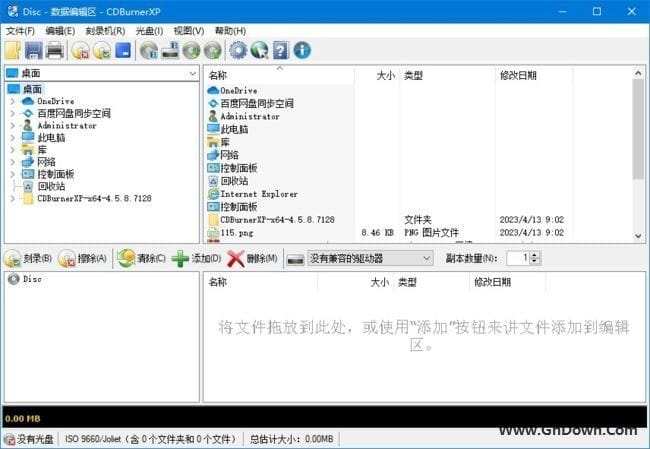Click the burn disc toolbar icon with green check
Viewport: 650px width, 449px height.
click(x=102, y=50)
